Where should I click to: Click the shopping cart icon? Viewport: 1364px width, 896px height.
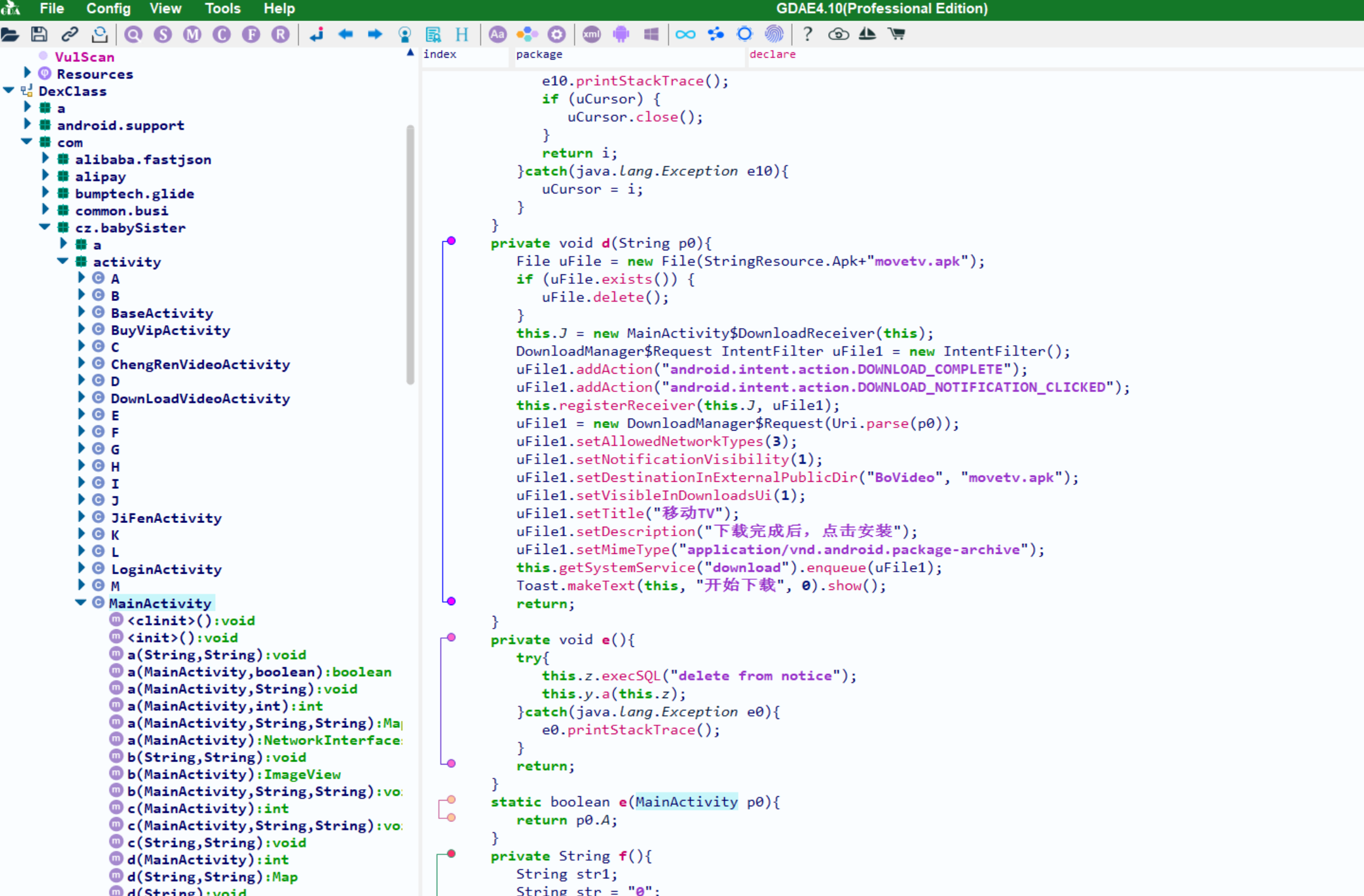896,34
